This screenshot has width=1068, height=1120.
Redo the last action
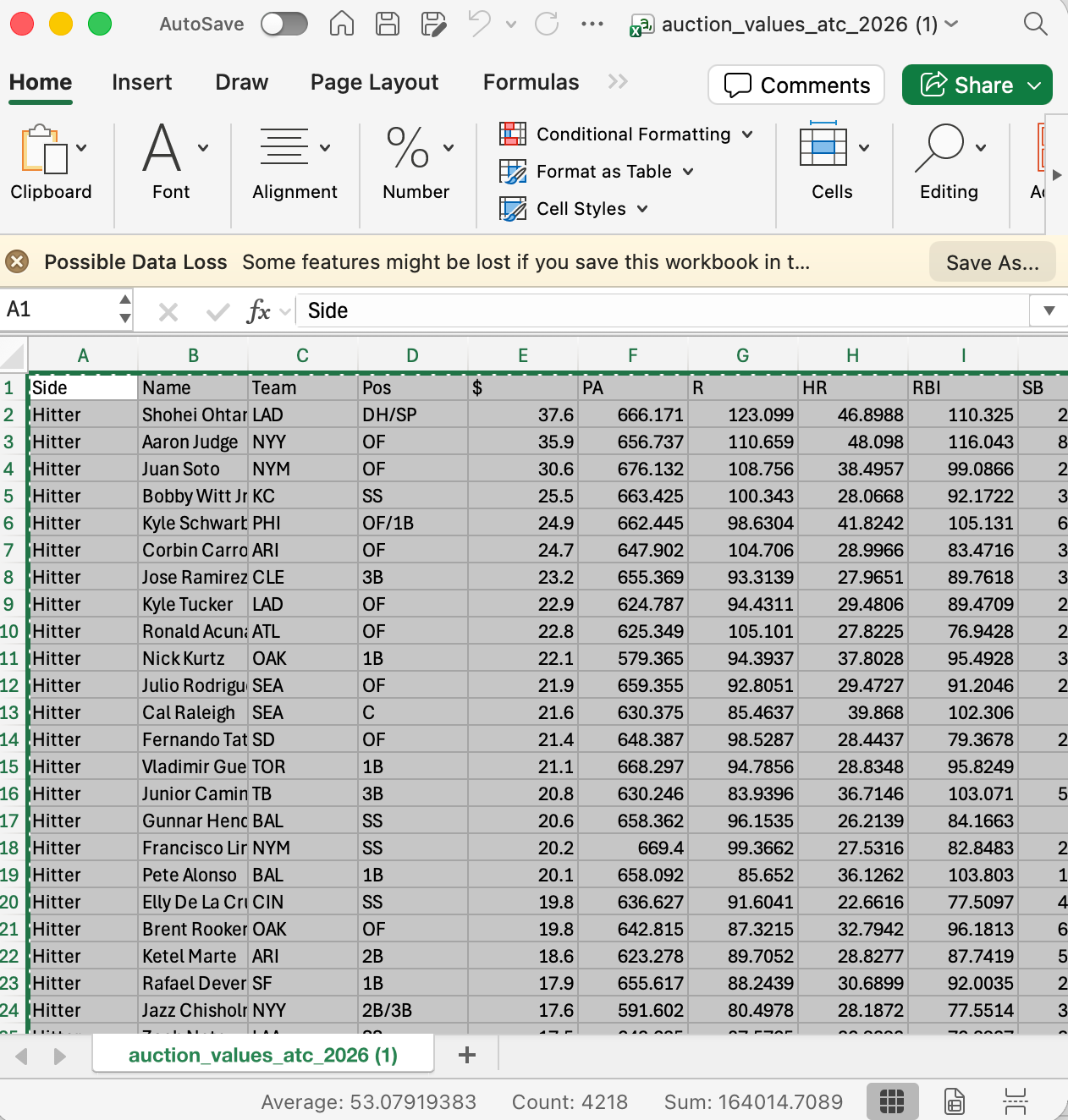pyautogui.click(x=547, y=24)
